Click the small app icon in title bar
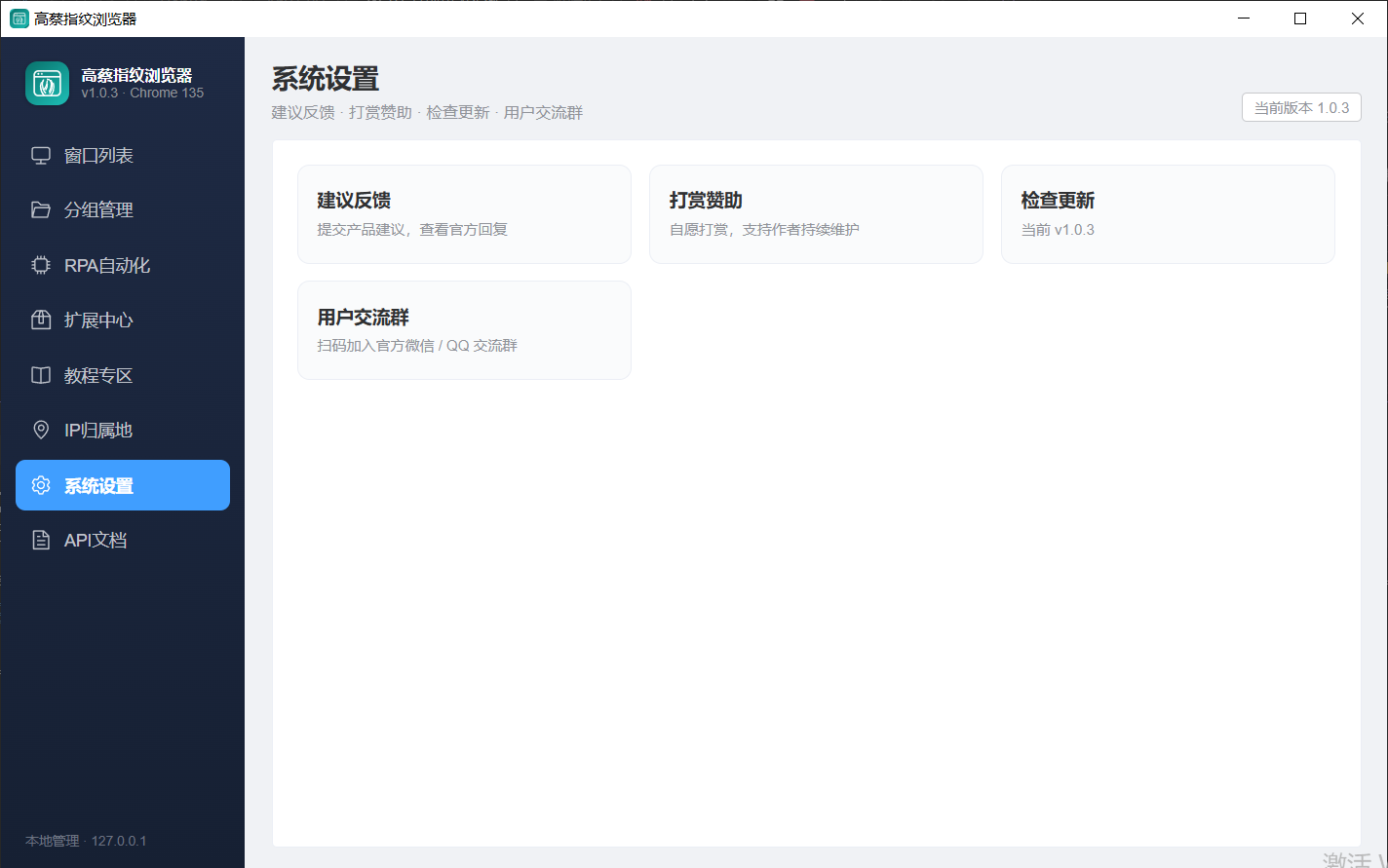 (x=19, y=19)
